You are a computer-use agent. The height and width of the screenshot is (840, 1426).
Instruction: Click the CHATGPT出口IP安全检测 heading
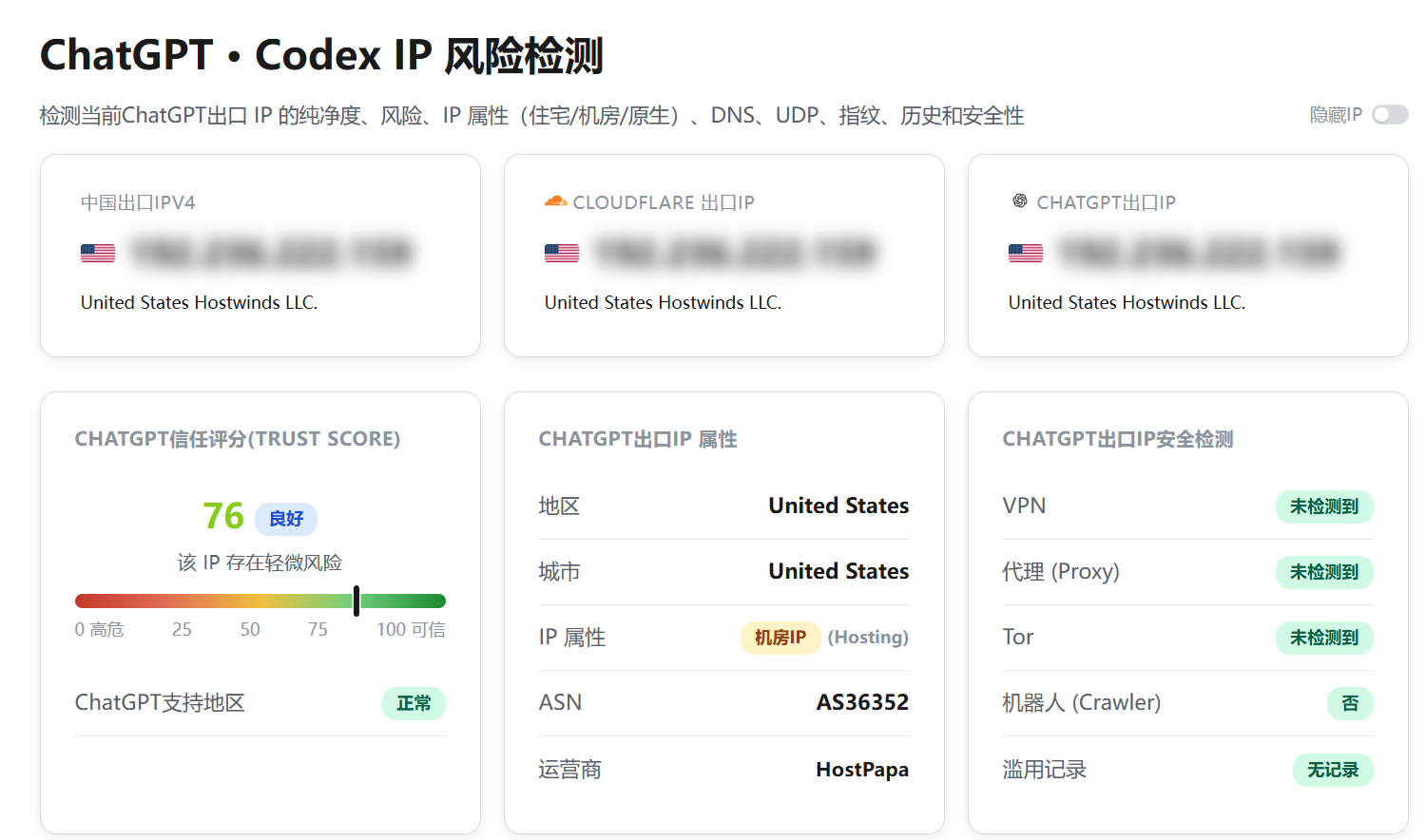coord(1118,439)
